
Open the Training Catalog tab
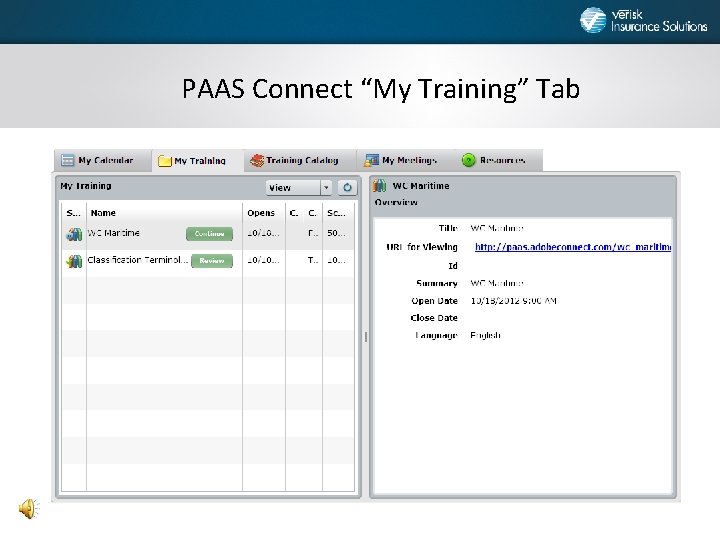coord(300,160)
